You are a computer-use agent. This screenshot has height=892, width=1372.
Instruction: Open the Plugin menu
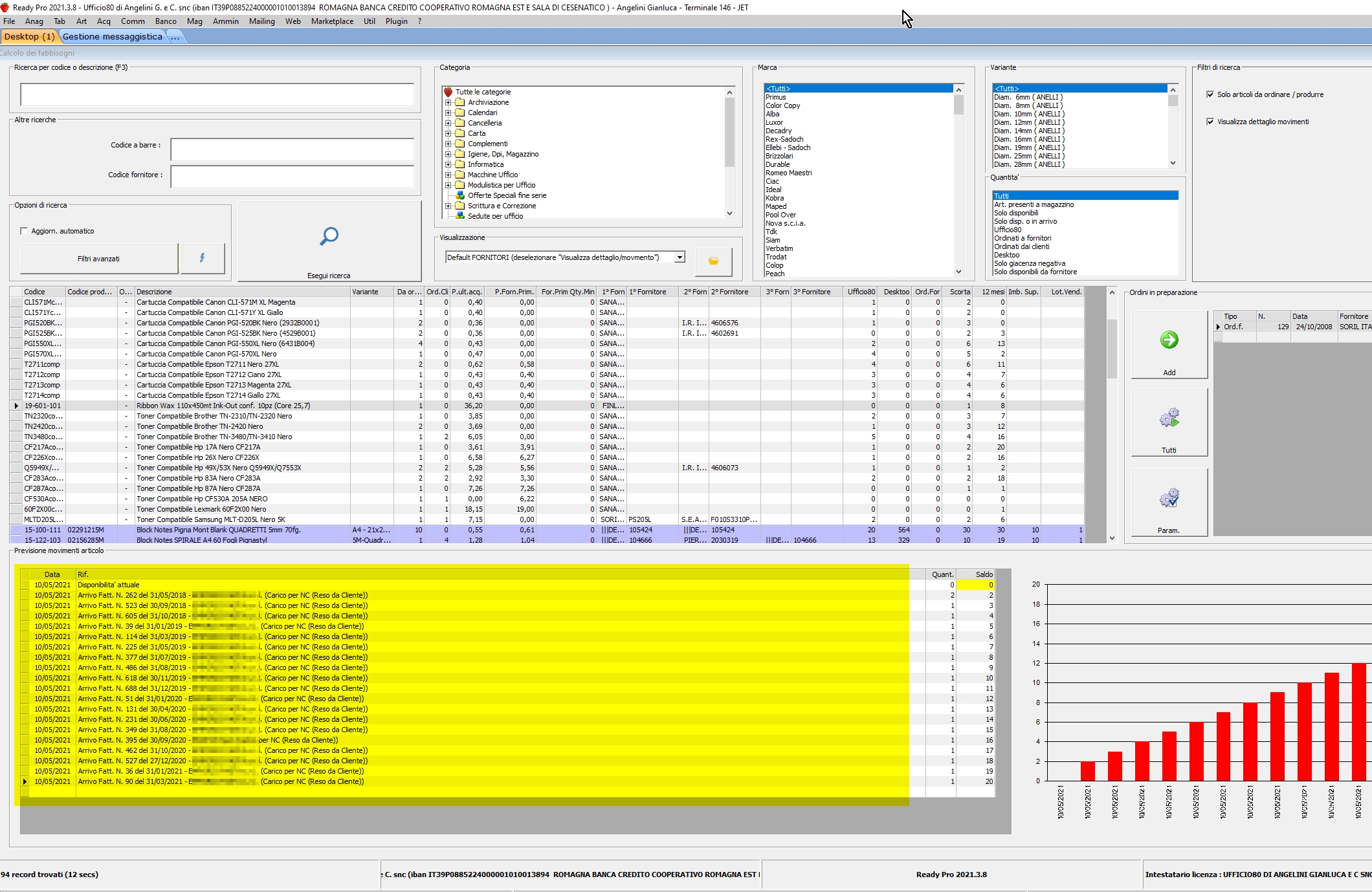pyautogui.click(x=397, y=21)
